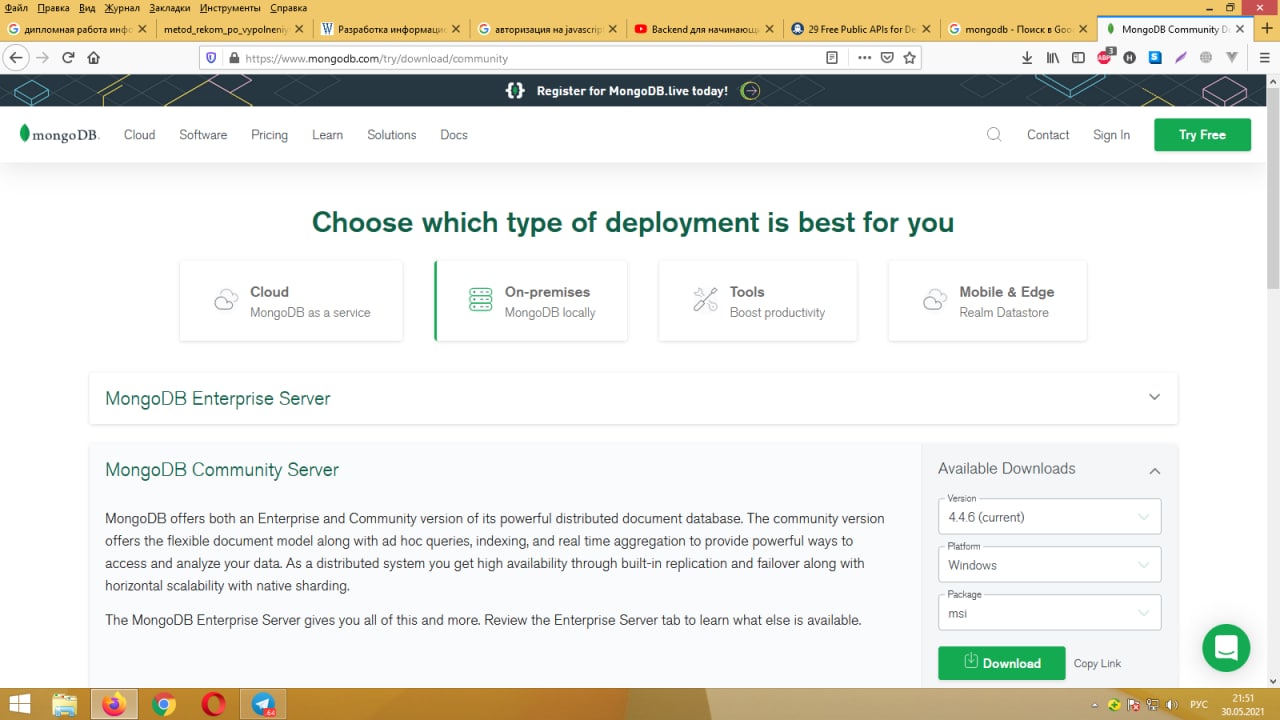Open the Package dropdown showing msi
1280x720 pixels.
pos(1049,612)
